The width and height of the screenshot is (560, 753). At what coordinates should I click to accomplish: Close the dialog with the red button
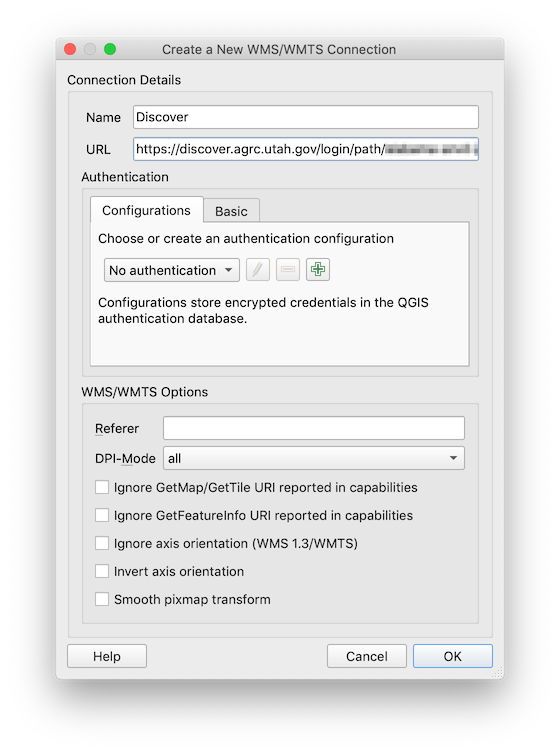pyautogui.click(x=70, y=49)
